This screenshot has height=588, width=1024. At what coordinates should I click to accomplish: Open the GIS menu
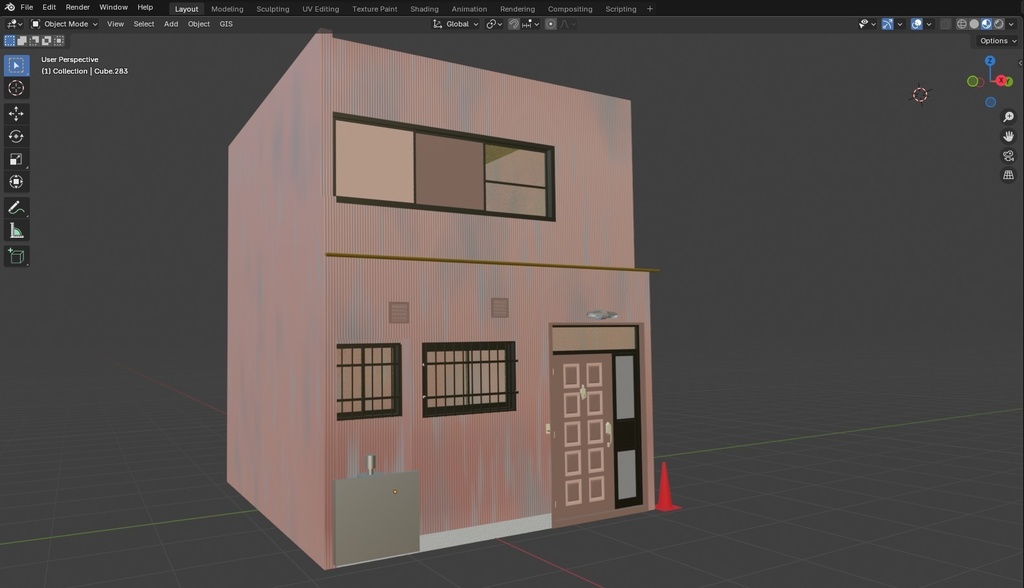[x=226, y=24]
